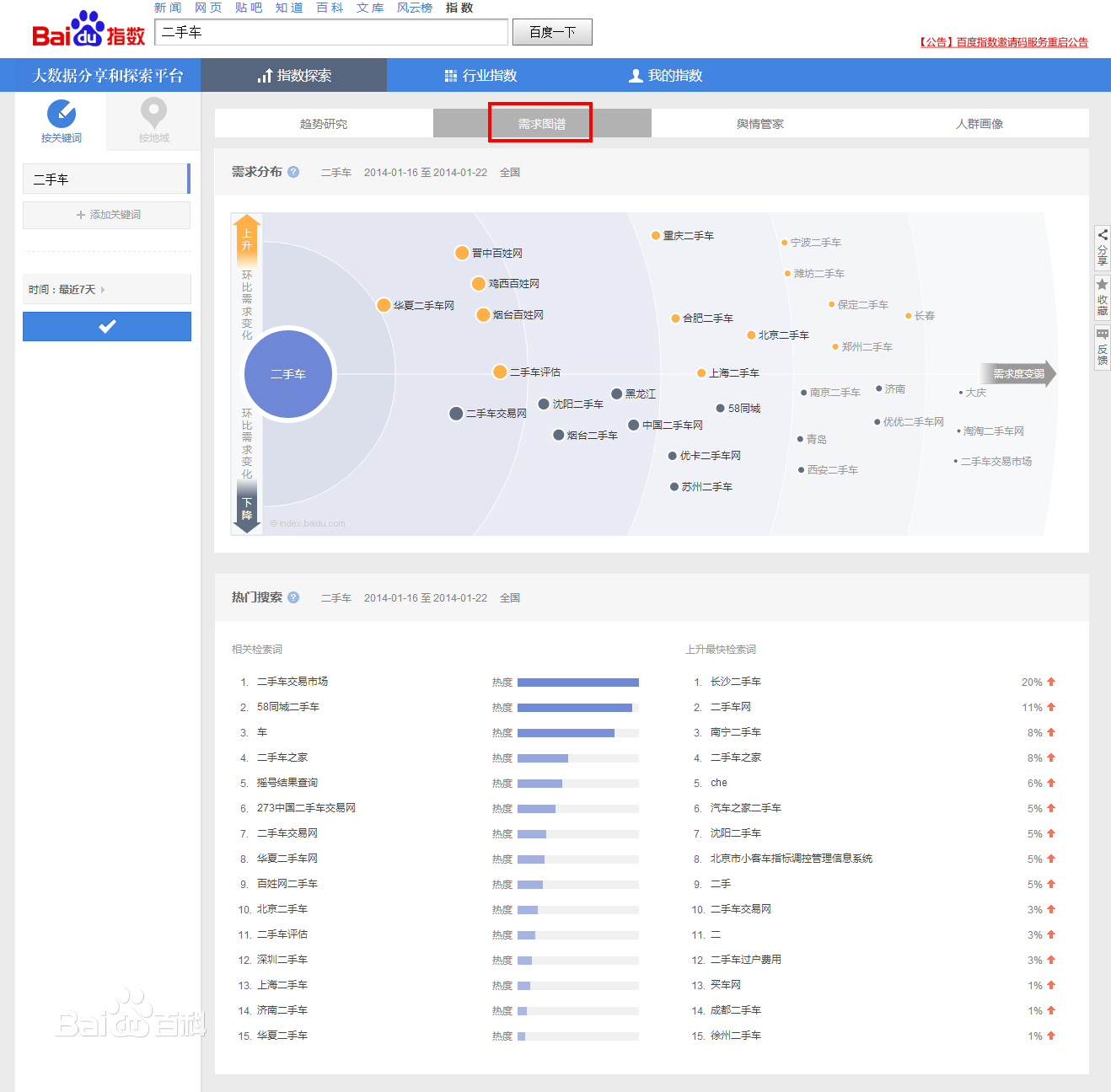This screenshot has width=1111, height=1092.
Task: Open 我的指数 navigation tab
Action: point(666,75)
